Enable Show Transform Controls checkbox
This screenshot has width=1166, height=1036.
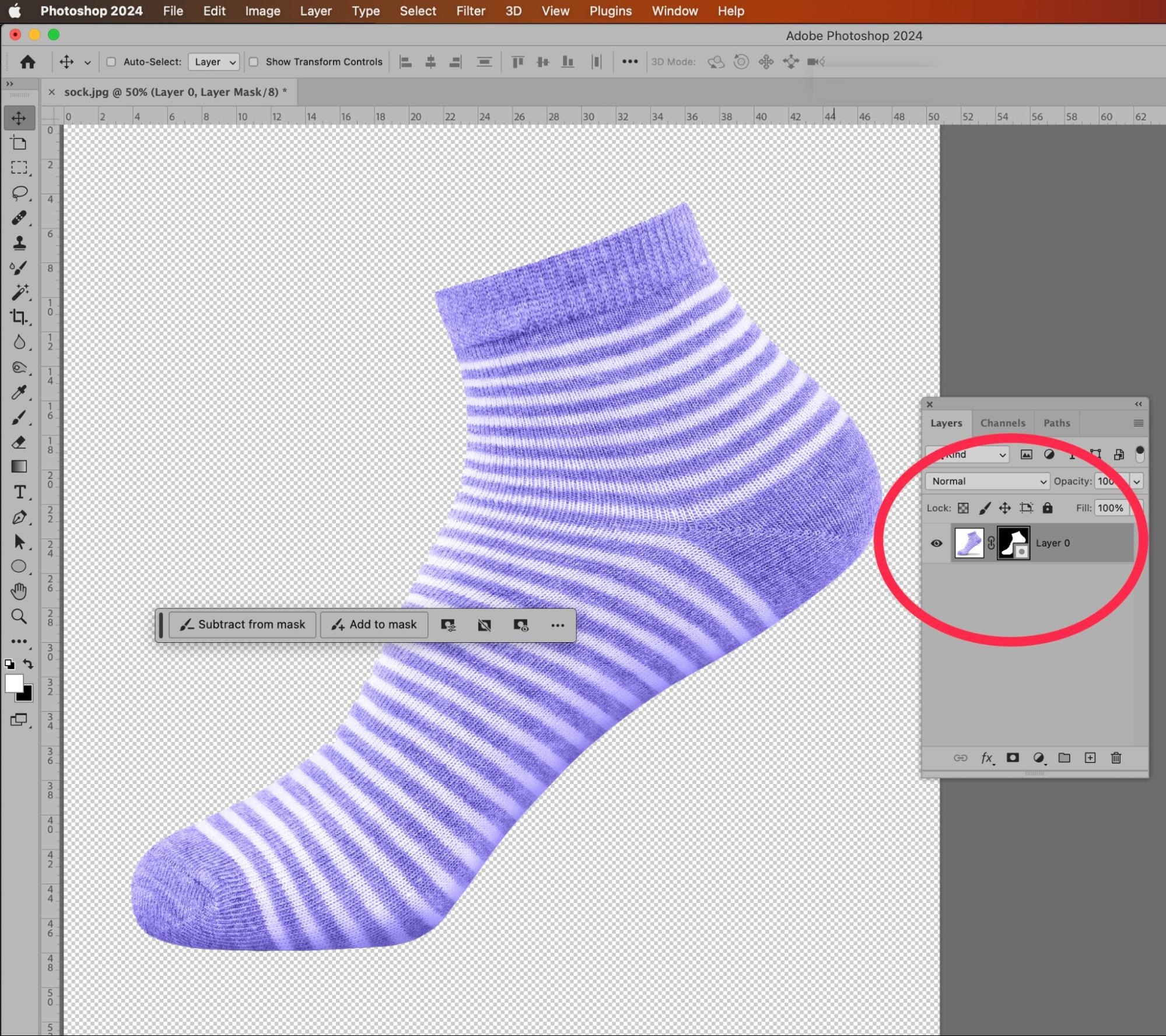point(254,62)
